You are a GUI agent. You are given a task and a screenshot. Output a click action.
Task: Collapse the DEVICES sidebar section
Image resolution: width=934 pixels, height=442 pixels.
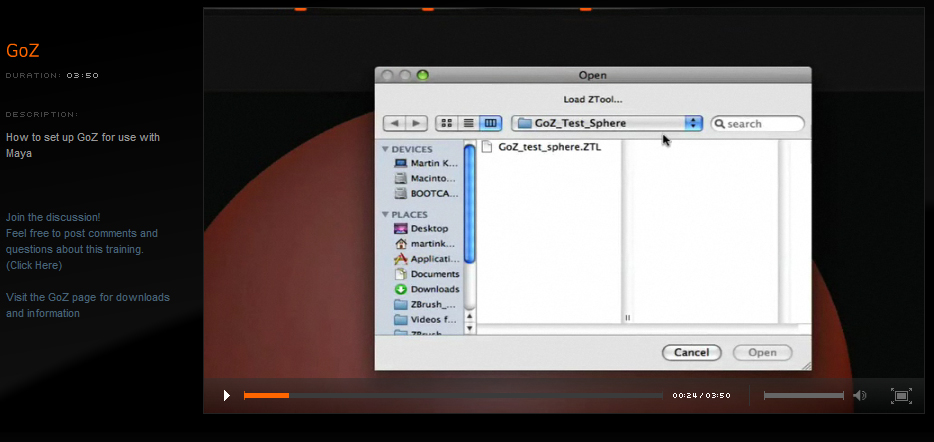pyautogui.click(x=385, y=150)
